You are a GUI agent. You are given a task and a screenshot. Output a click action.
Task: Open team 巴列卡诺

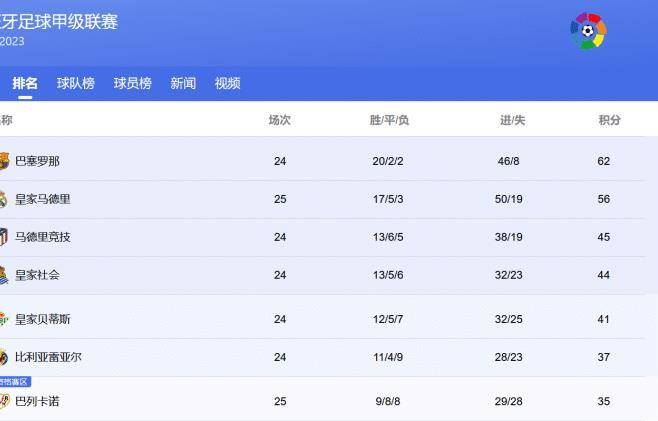click(x=37, y=401)
